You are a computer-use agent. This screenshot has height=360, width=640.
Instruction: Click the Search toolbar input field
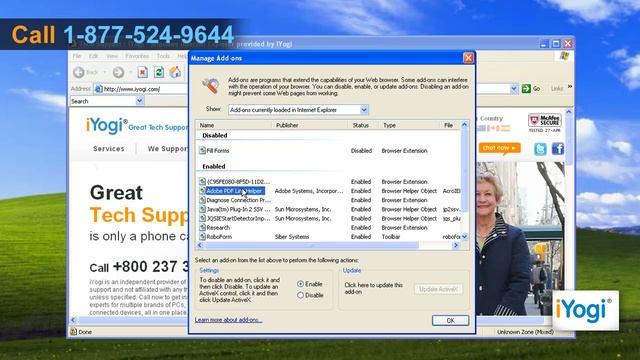click(x=103, y=101)
